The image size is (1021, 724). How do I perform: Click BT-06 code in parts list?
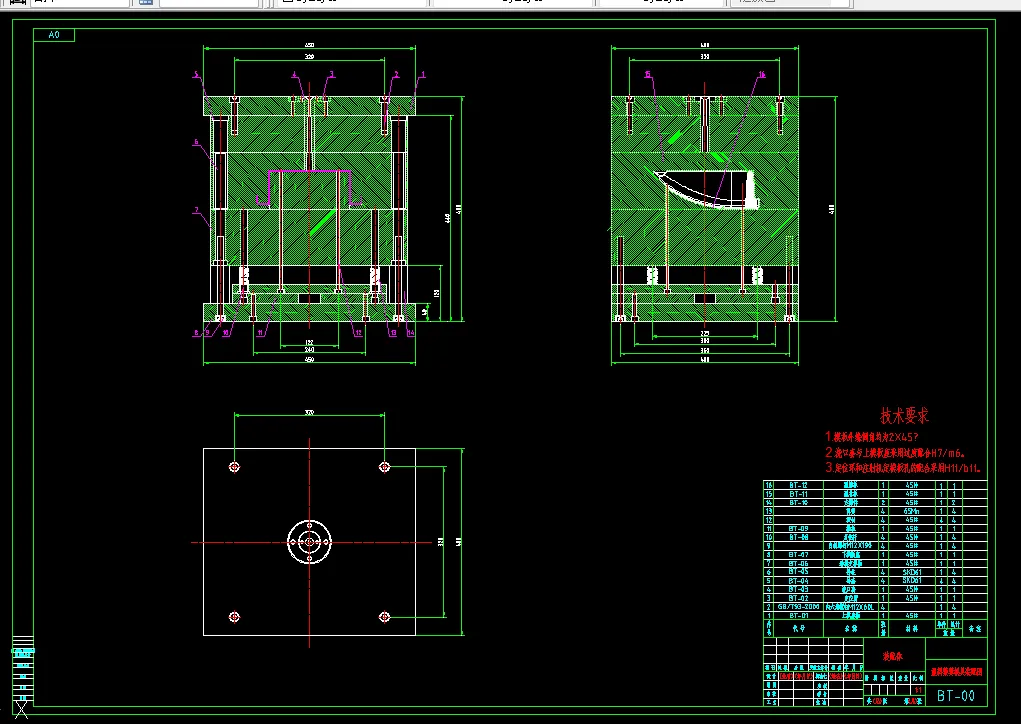[798, 563]
